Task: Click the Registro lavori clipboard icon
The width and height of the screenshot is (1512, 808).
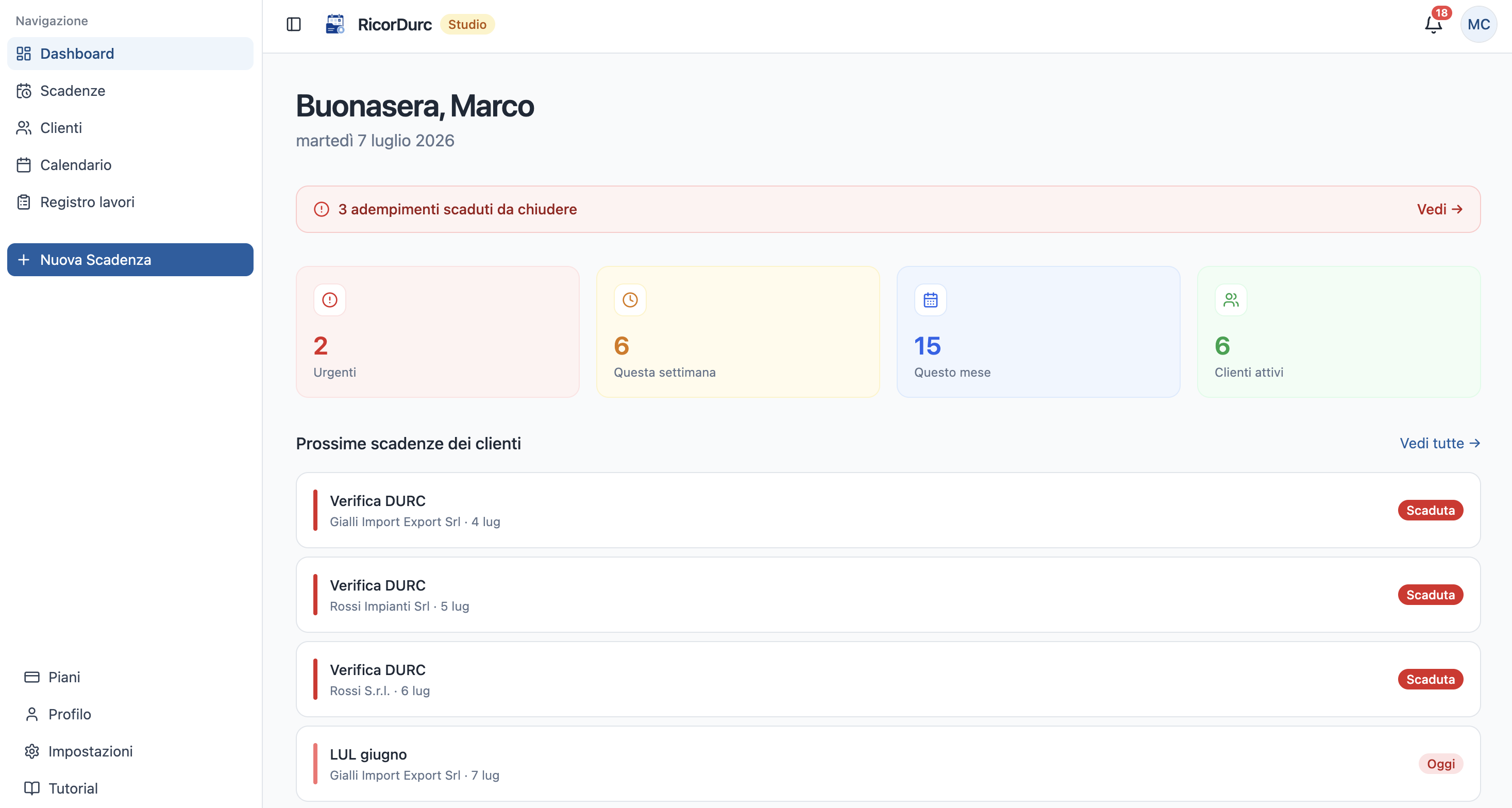Action: pyautogui.click(x=24, y=202)
